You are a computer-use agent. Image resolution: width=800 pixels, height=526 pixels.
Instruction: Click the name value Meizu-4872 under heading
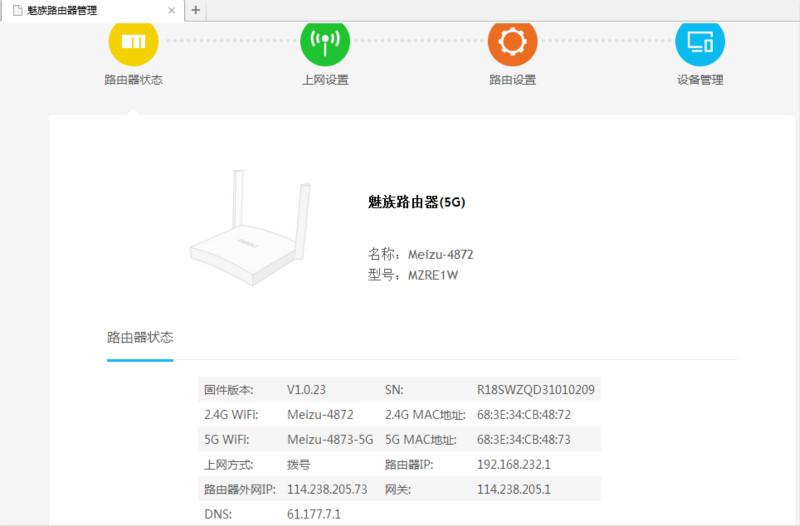pos(441,254)
